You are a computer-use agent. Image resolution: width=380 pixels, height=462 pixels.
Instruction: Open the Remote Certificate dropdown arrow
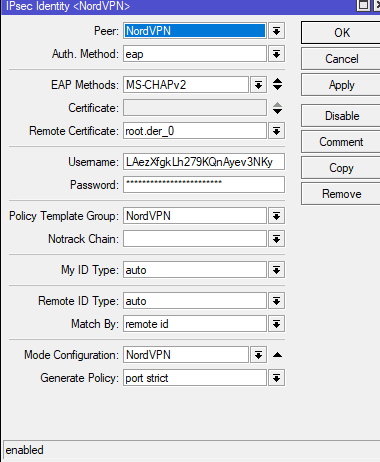click(276, 131)
